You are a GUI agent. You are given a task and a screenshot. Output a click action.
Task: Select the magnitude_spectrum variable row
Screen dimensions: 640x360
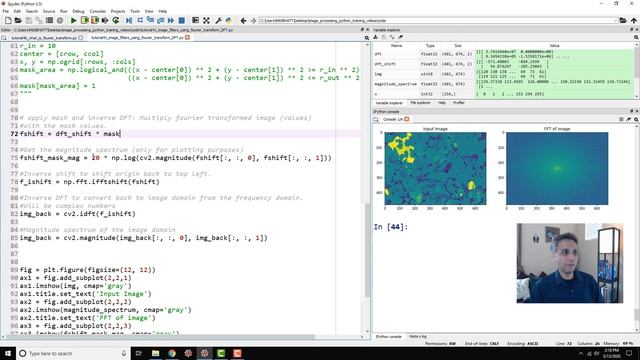pos(504,84)
